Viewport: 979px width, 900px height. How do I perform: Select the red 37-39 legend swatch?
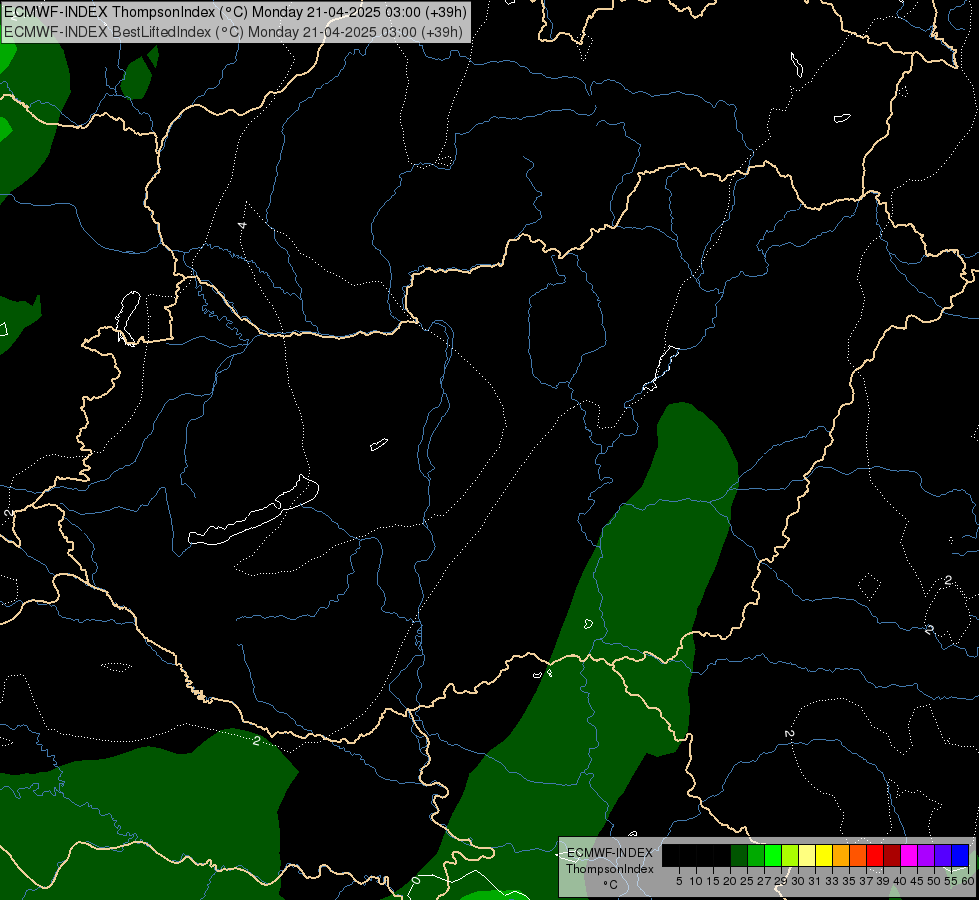point(875,855)
